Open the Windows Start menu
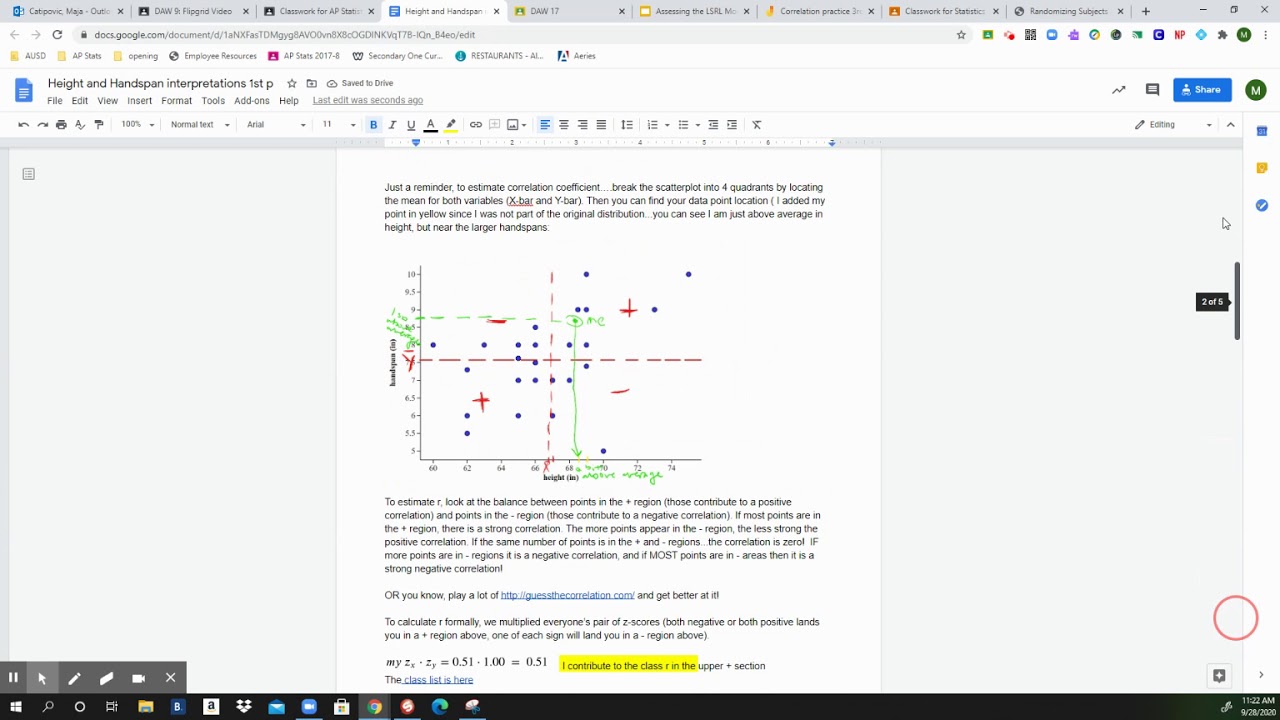 [x=15, y=707]
